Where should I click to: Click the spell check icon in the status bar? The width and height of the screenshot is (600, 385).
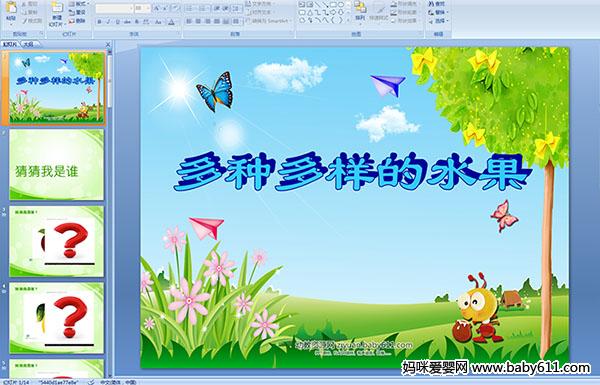point(91,382)
